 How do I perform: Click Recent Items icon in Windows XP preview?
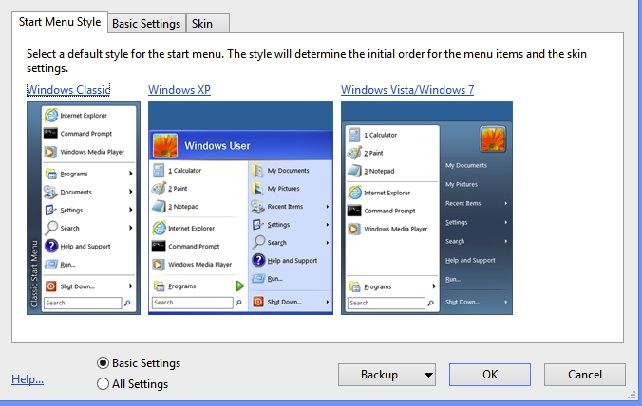pyautogui.click(x=258, y=206)
